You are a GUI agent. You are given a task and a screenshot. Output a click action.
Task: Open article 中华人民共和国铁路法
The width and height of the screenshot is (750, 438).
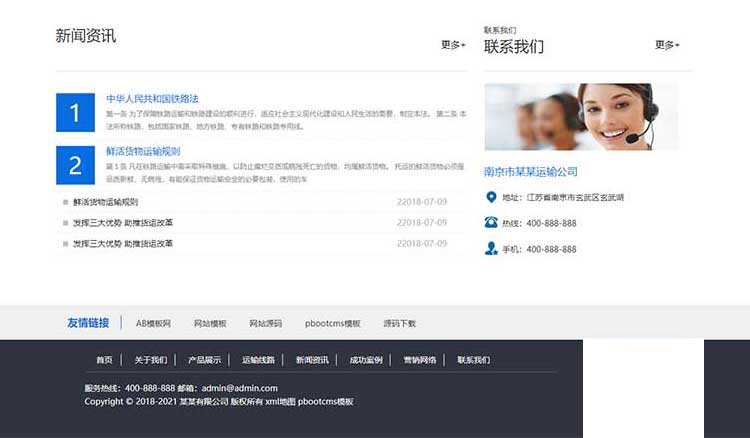click(152, 99)
